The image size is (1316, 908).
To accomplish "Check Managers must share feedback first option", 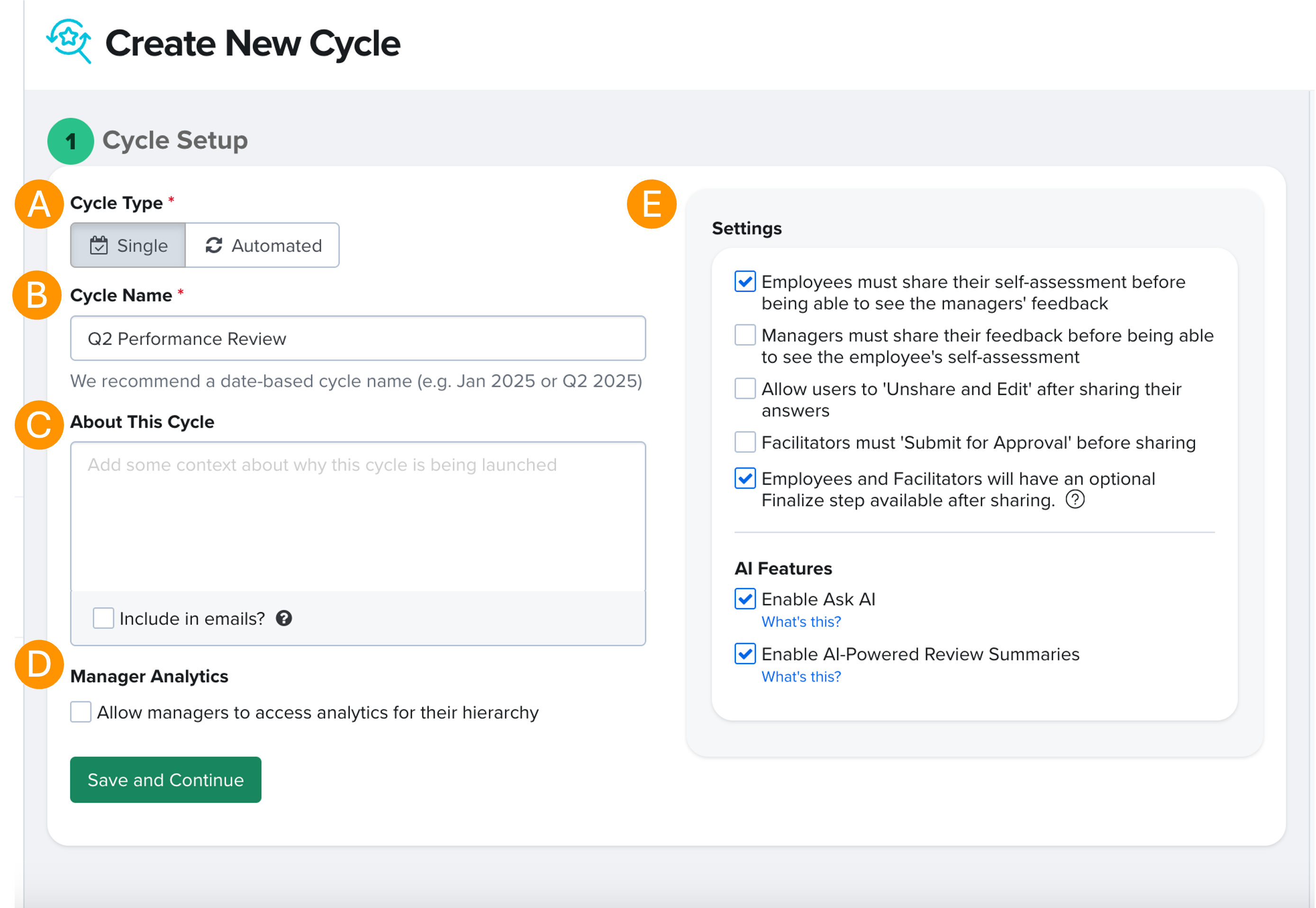I will coord(744,335).
